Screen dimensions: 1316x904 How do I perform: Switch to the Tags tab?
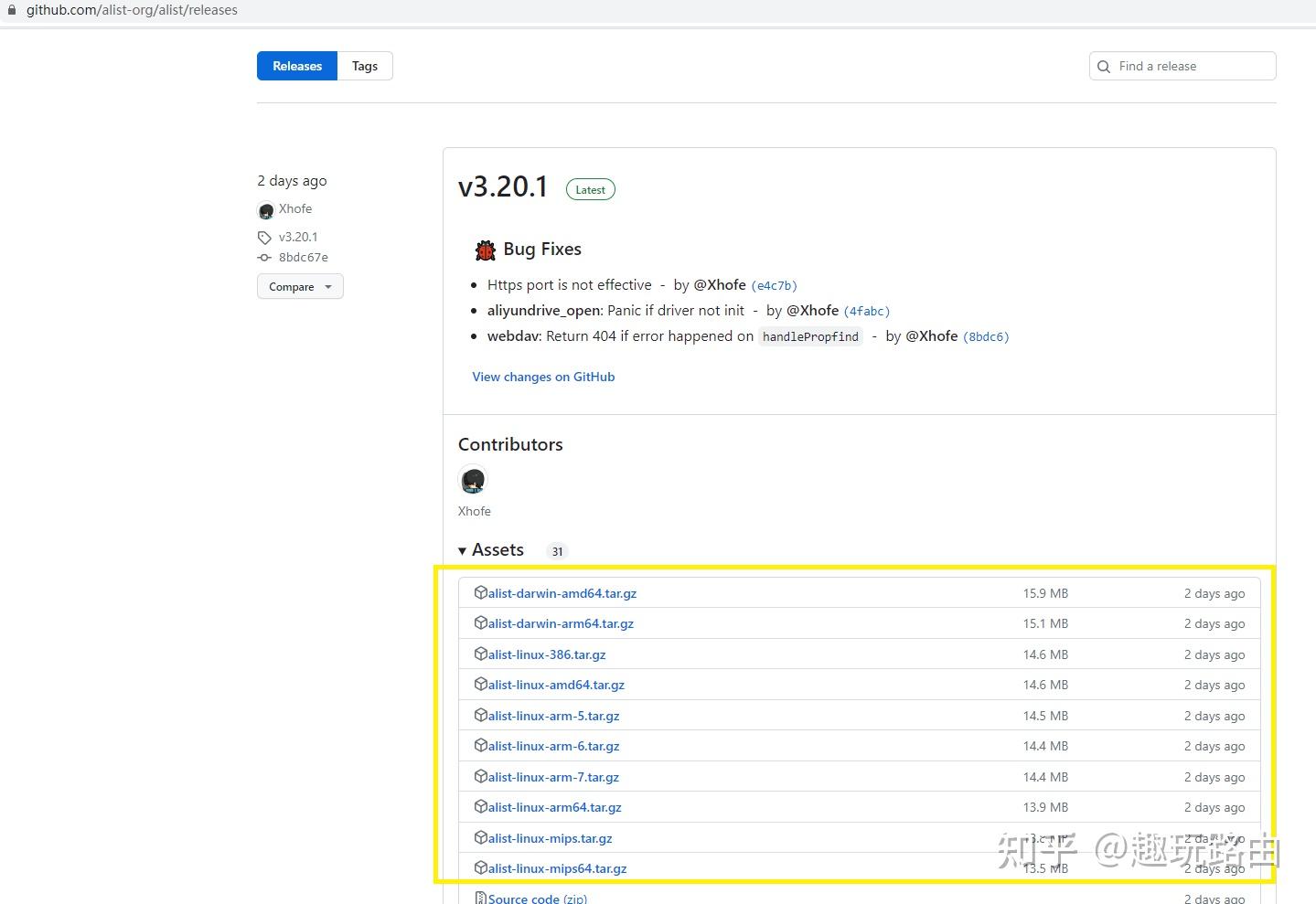365,66
